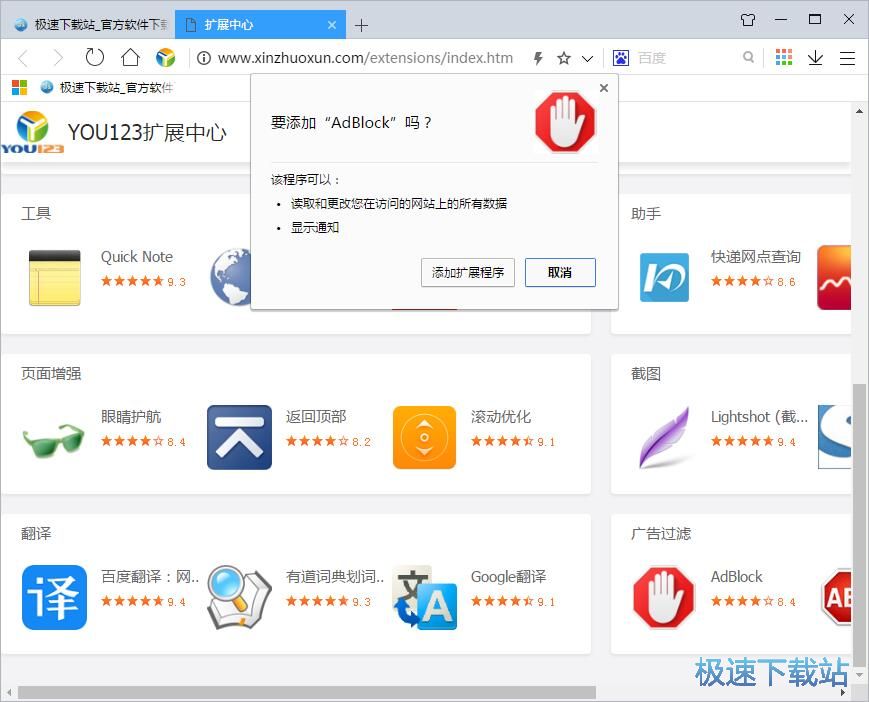Click the globe extension icon
Image resolution: width=869 pixels, height=702 pixels.
(230, 277)
